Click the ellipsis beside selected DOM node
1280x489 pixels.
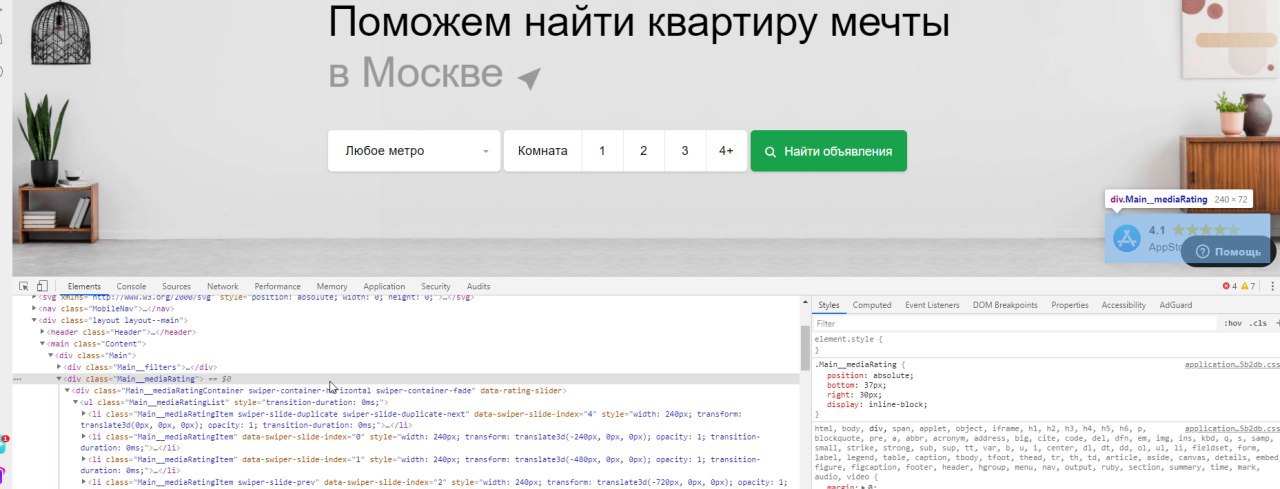tap(17, 380)
